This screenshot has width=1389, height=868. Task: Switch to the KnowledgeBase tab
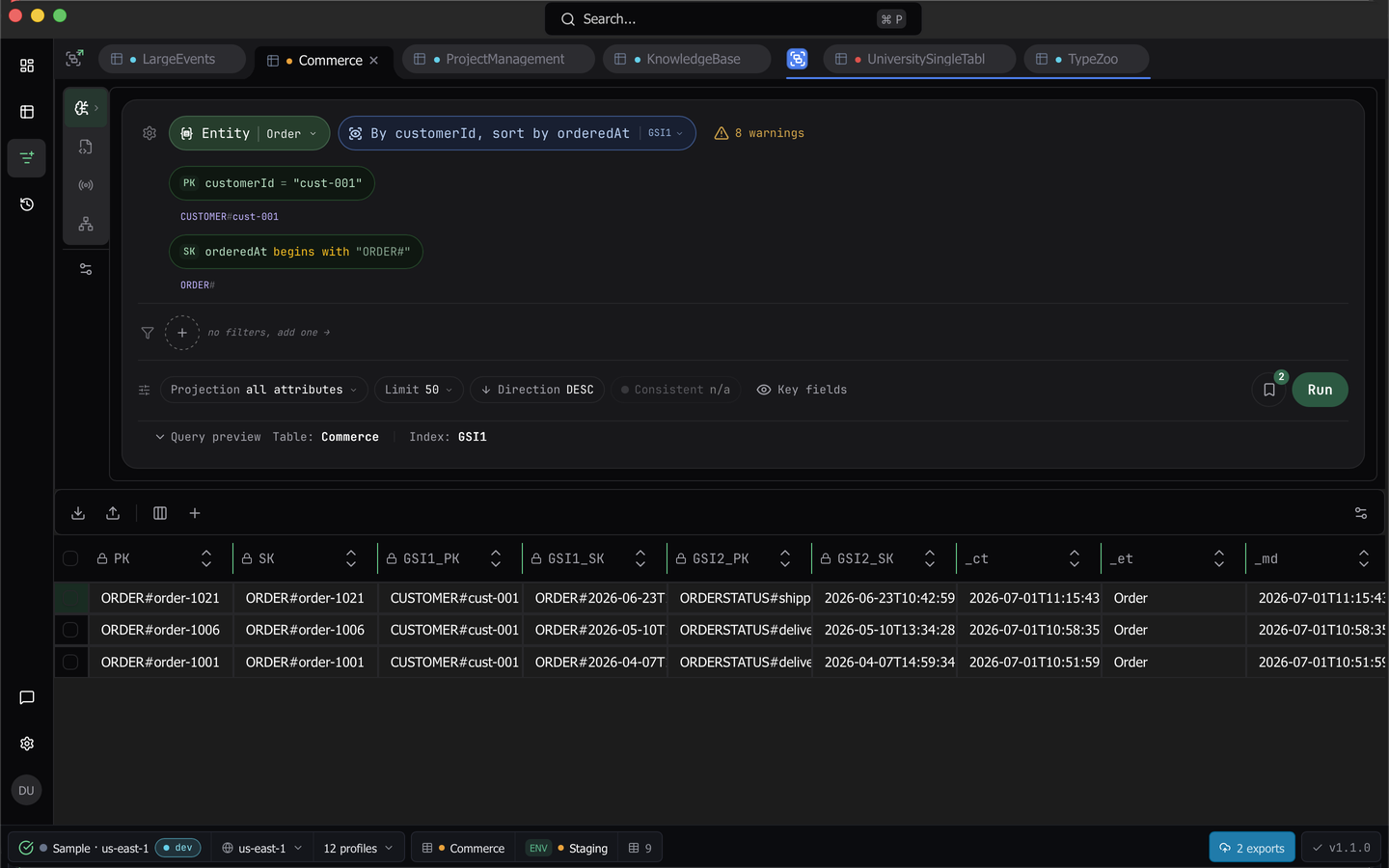tap(687, 59)
